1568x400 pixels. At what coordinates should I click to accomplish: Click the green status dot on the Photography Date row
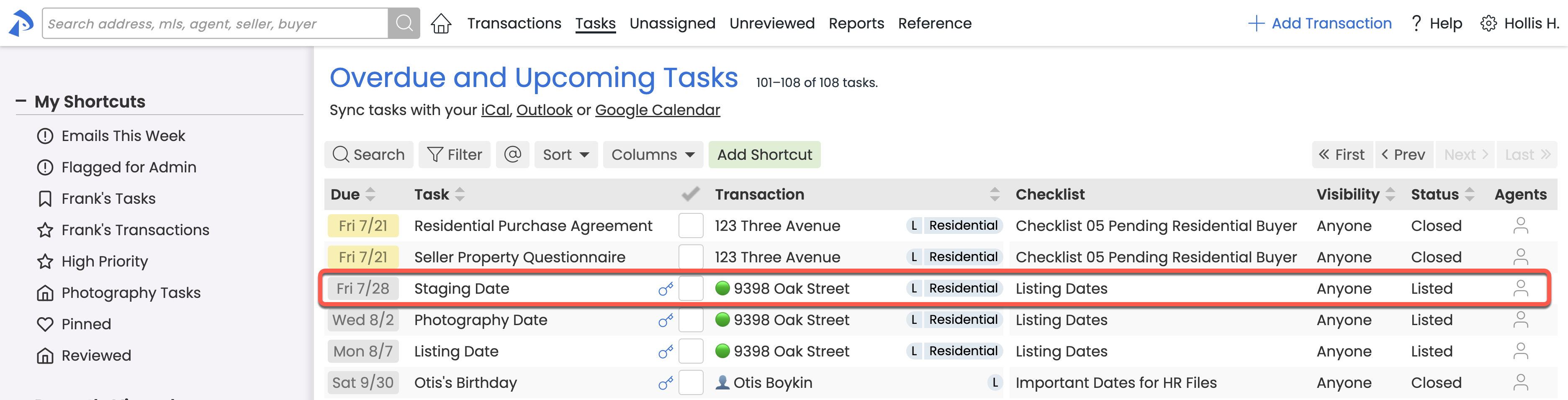coord(722,320)
